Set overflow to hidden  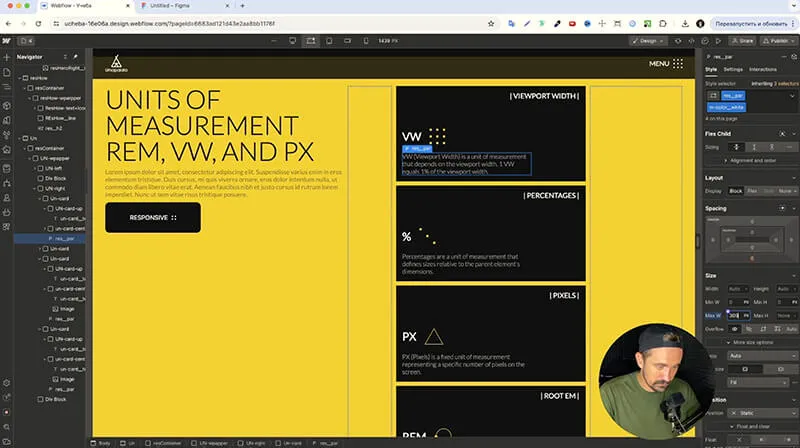(x=749, y=329)
